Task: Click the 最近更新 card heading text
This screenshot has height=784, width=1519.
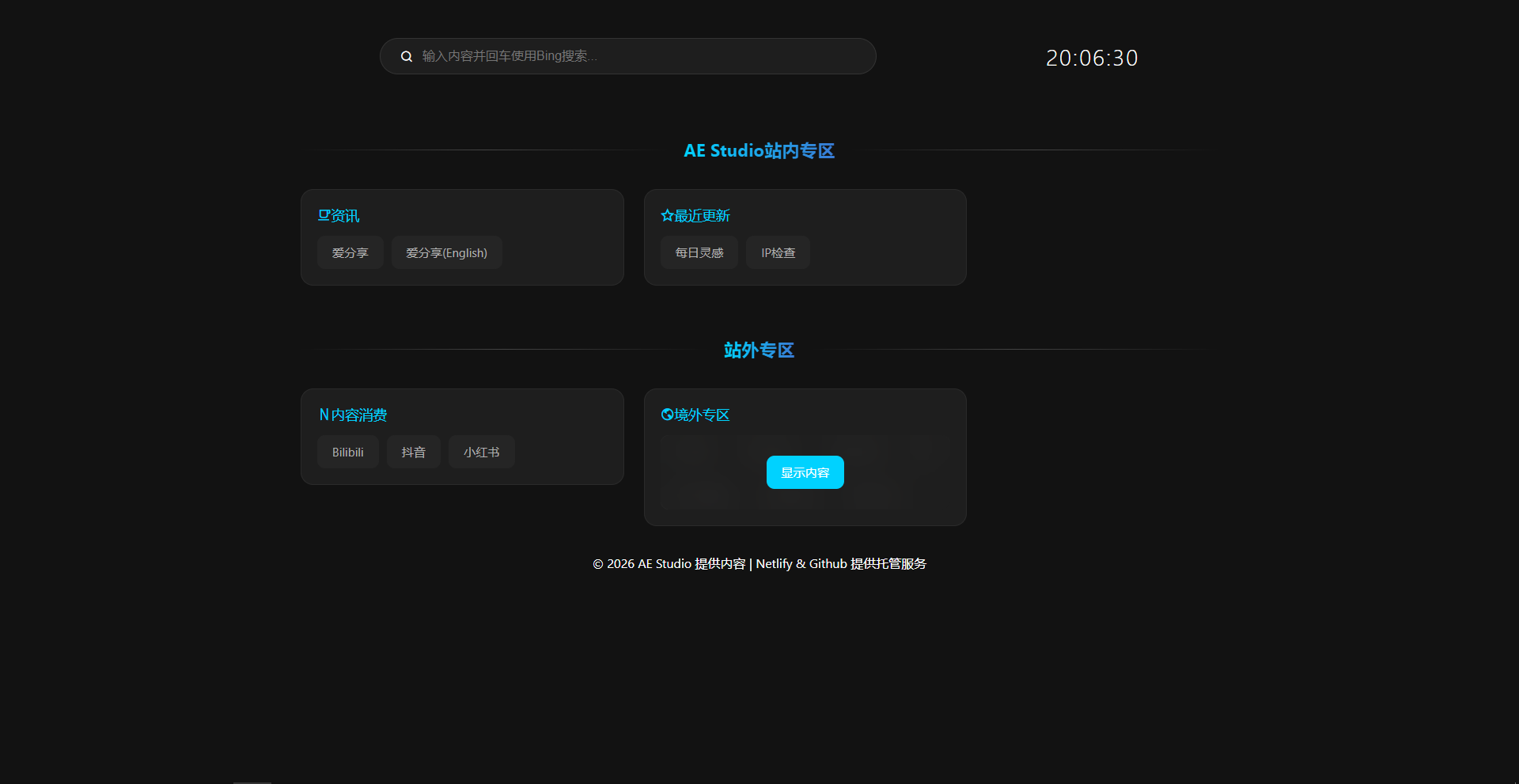Action: [x=703, y=216]
